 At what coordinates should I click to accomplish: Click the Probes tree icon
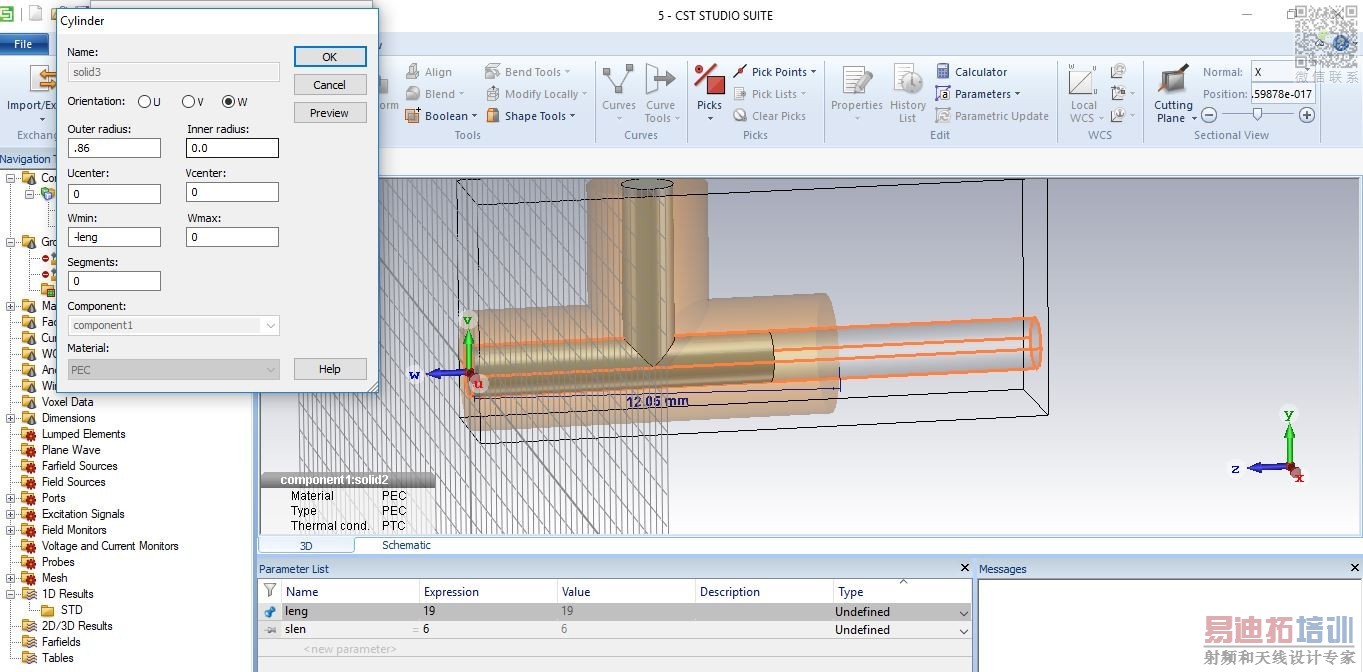(28, 562)
